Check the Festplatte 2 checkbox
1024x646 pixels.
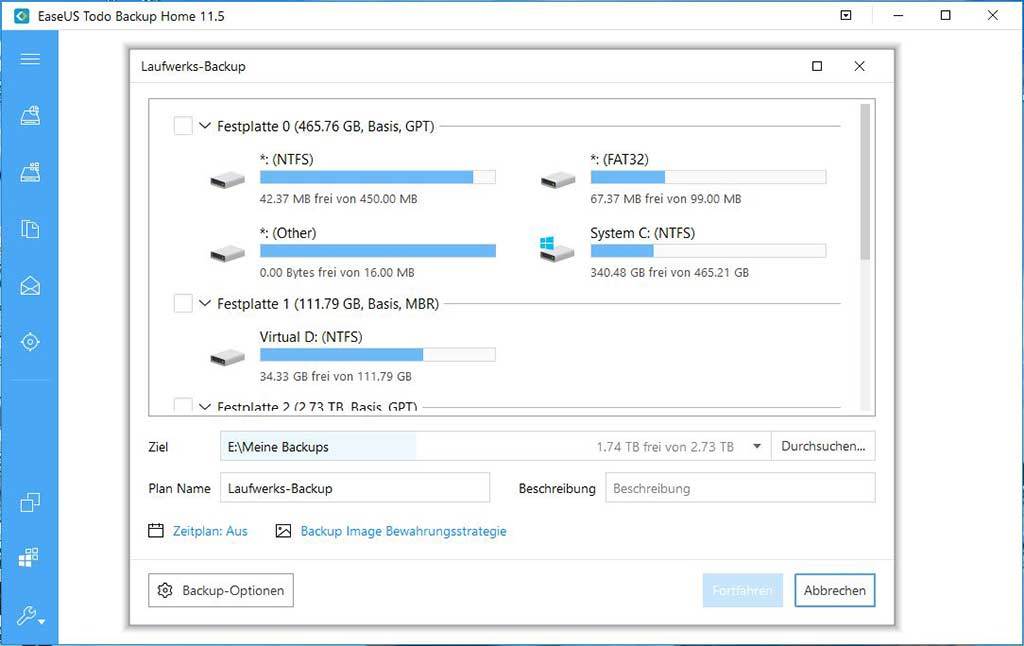click(x=183, y=405)
